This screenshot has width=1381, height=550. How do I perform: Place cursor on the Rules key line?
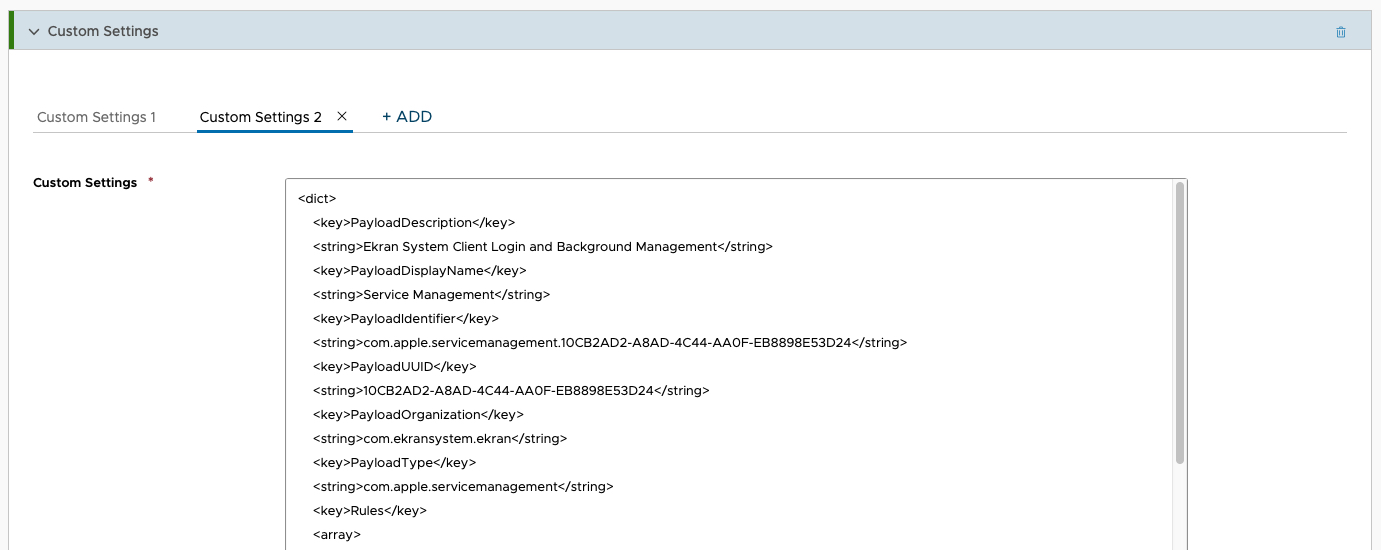(369, 510)
